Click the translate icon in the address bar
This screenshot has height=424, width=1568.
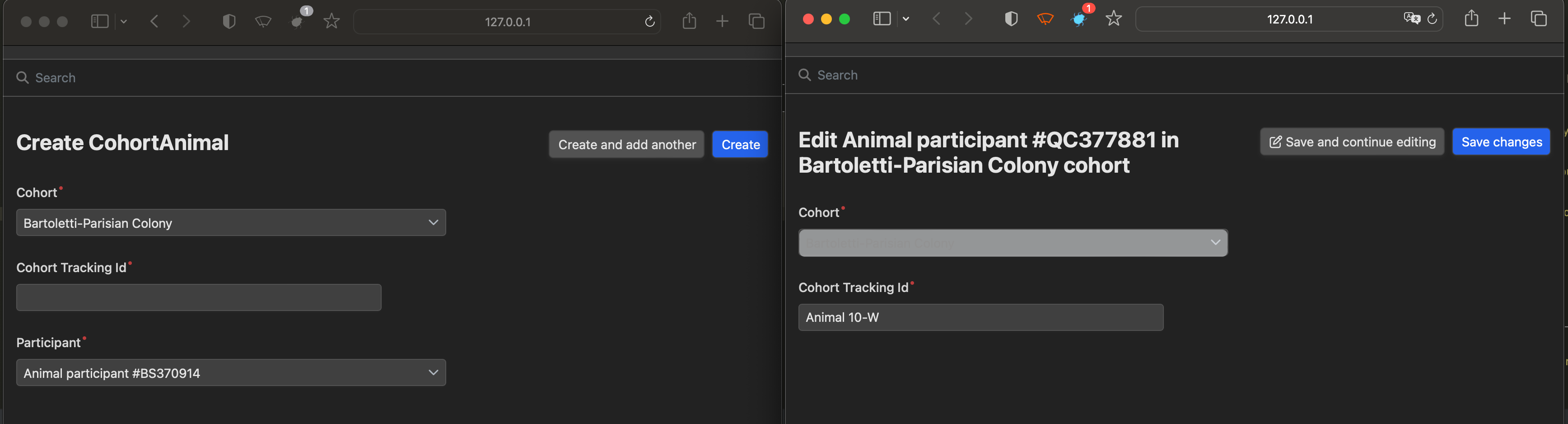[x=1412, y=18]
